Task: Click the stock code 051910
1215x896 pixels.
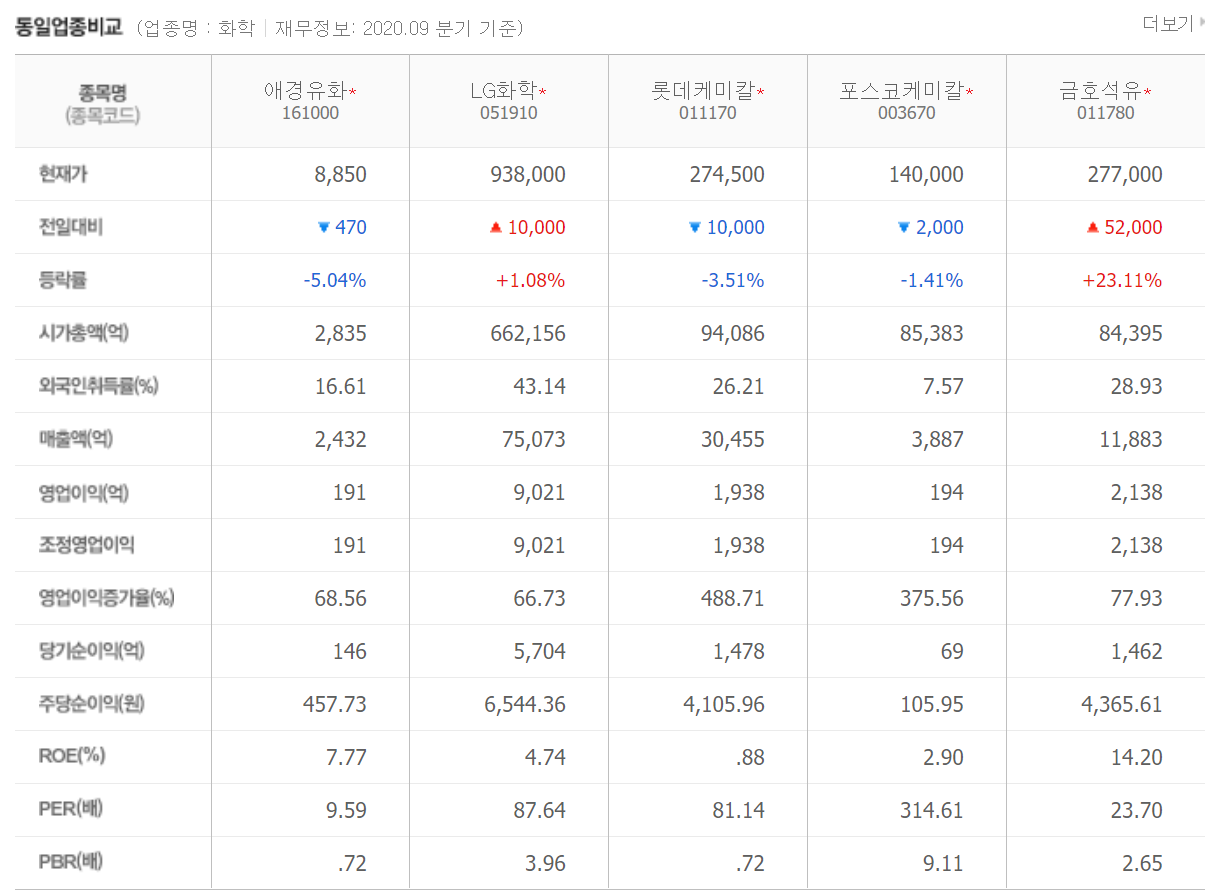Action: point(508,114)
